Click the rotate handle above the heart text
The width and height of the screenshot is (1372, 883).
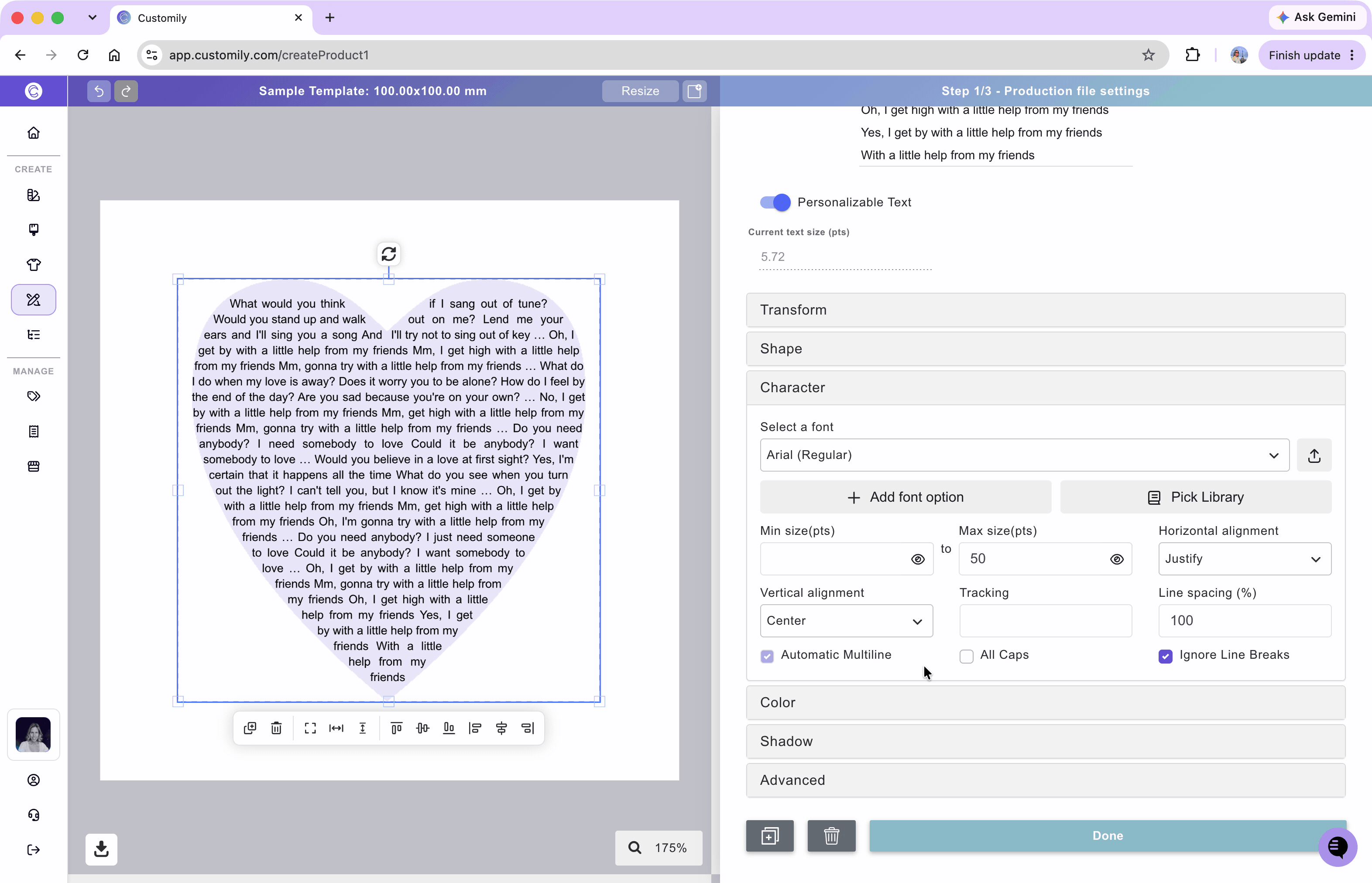click(389, 253)
